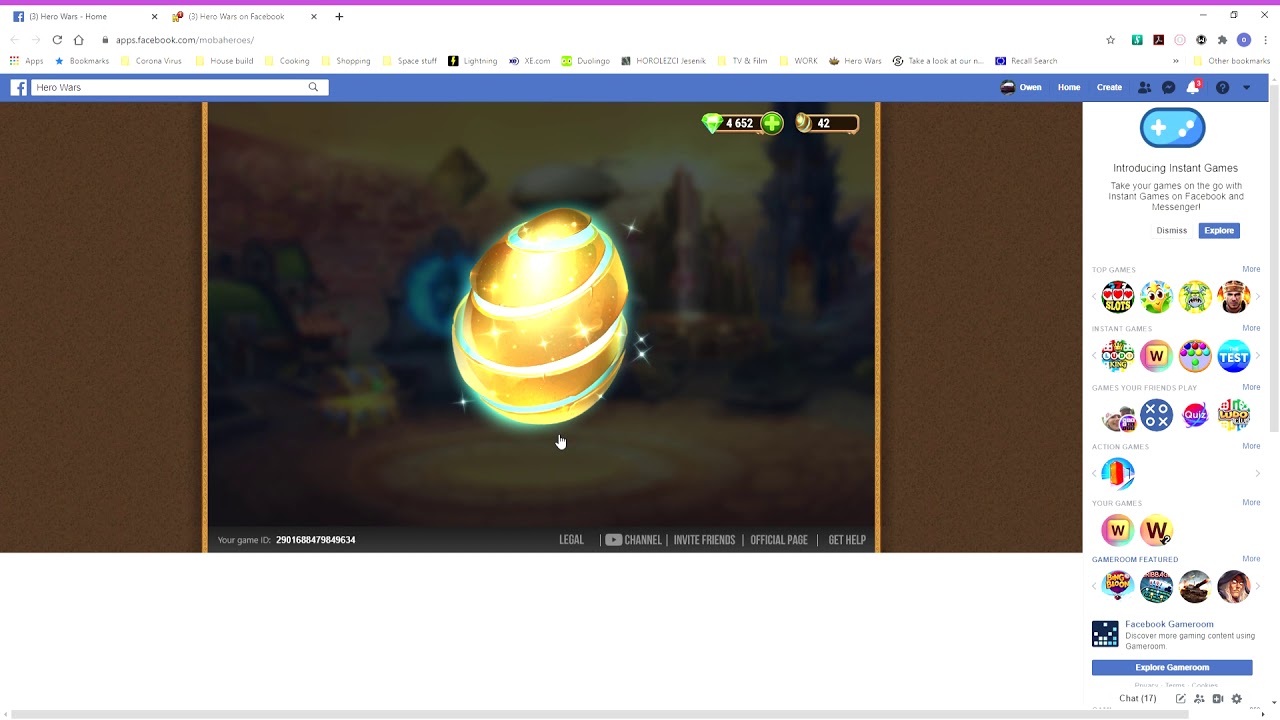This screenshot has width=1280, height=720.
Task: Open the Chrome extensions puzzle icon
Action: click(x=1222, y=40)
